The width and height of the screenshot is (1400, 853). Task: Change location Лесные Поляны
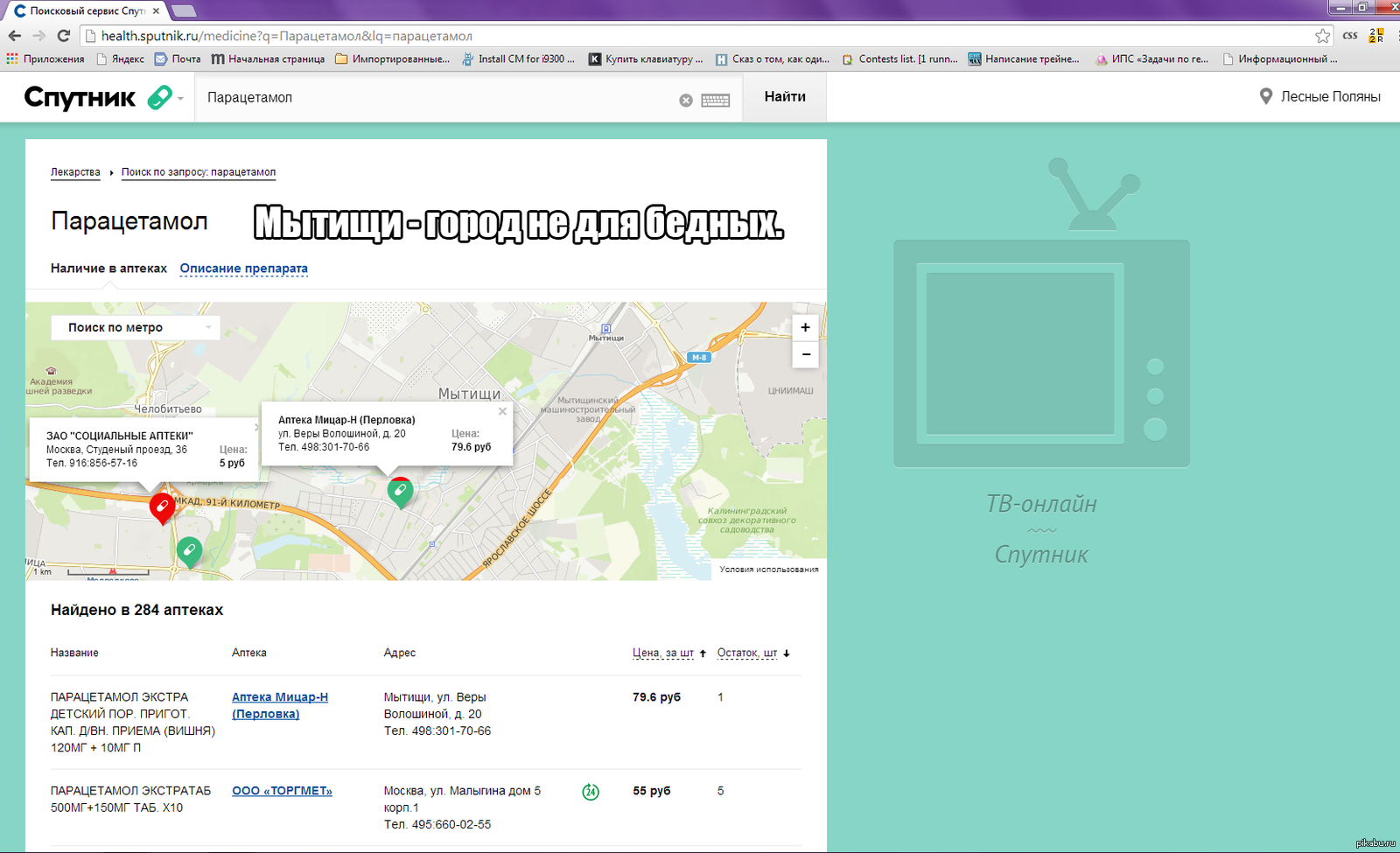click(1330, 97)
